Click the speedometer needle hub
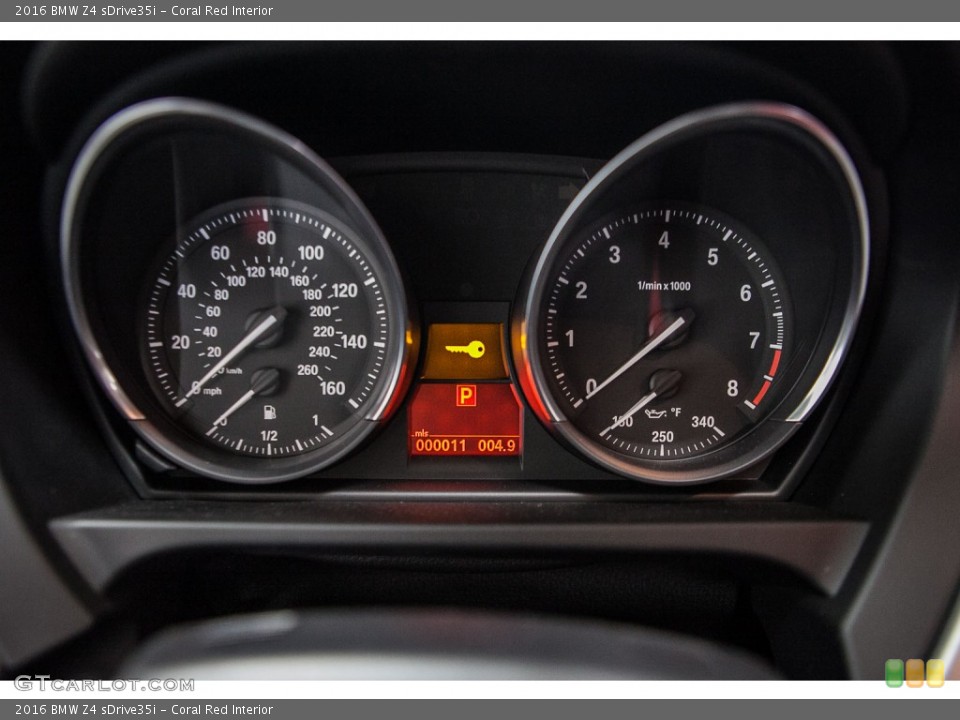Viewport: 960px width, 720px height. (266, 326)
